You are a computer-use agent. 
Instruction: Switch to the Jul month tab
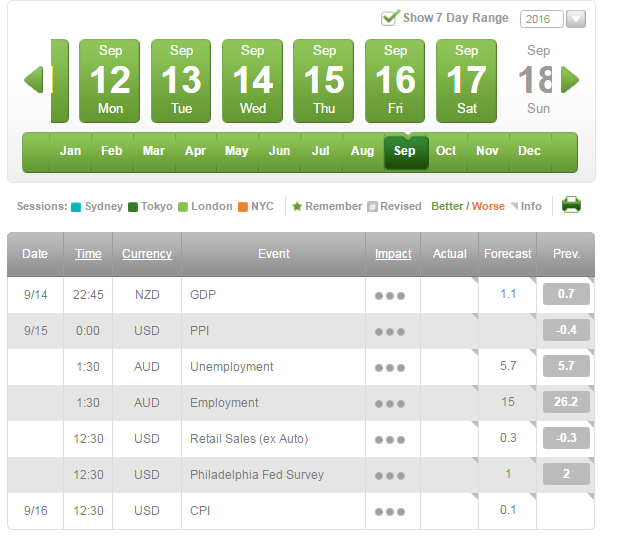point(320,151)
